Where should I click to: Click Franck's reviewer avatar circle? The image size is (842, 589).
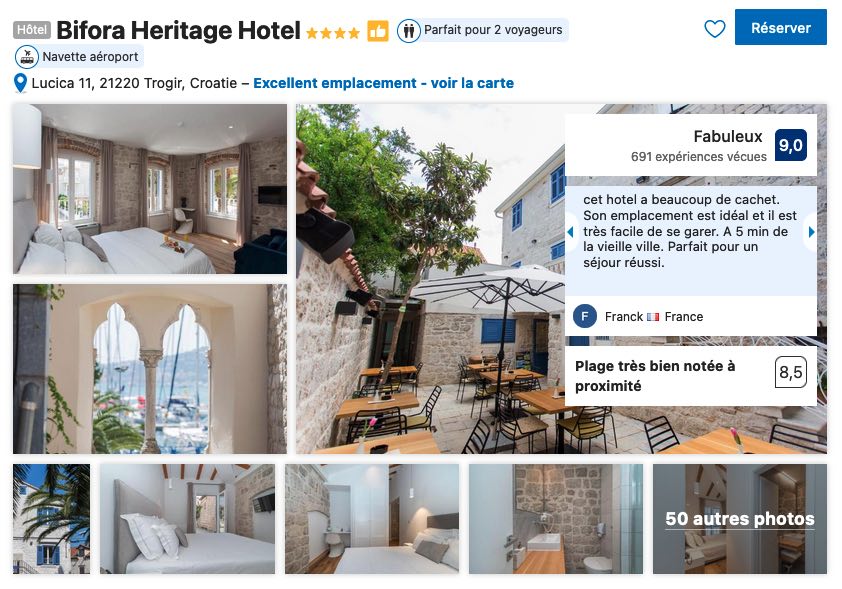click(585, 316)
